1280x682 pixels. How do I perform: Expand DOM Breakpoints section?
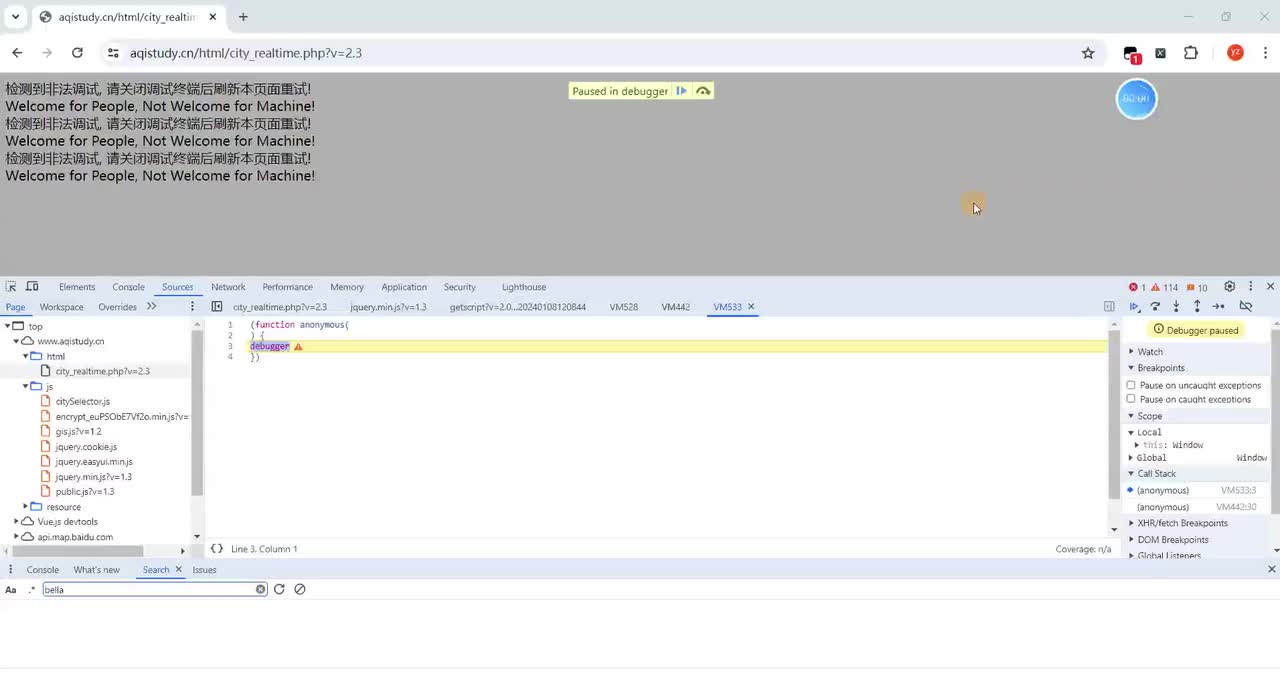[1131, 540]
